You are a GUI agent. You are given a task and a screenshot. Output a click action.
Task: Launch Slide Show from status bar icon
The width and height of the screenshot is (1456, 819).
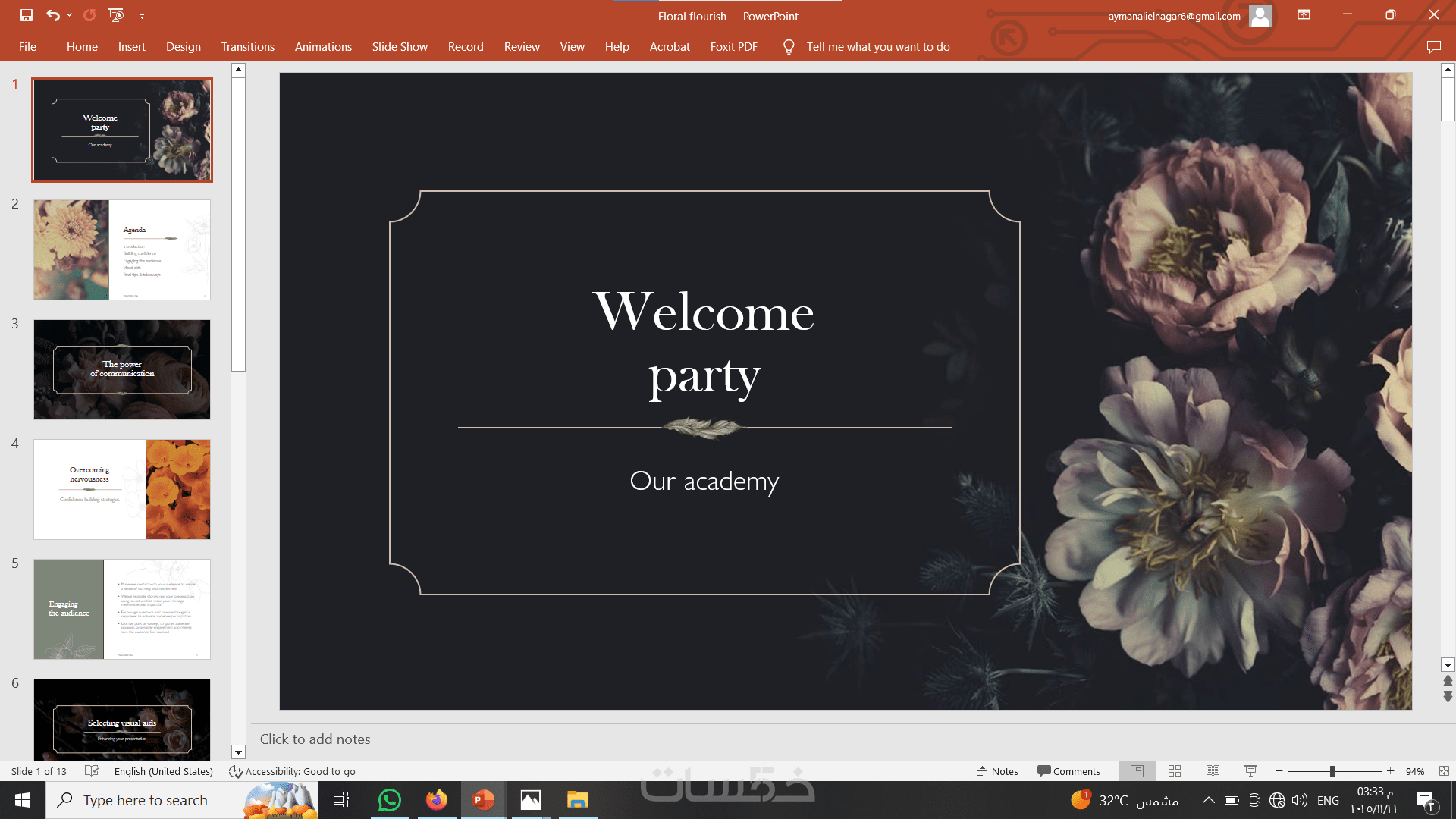(1250, 771)
